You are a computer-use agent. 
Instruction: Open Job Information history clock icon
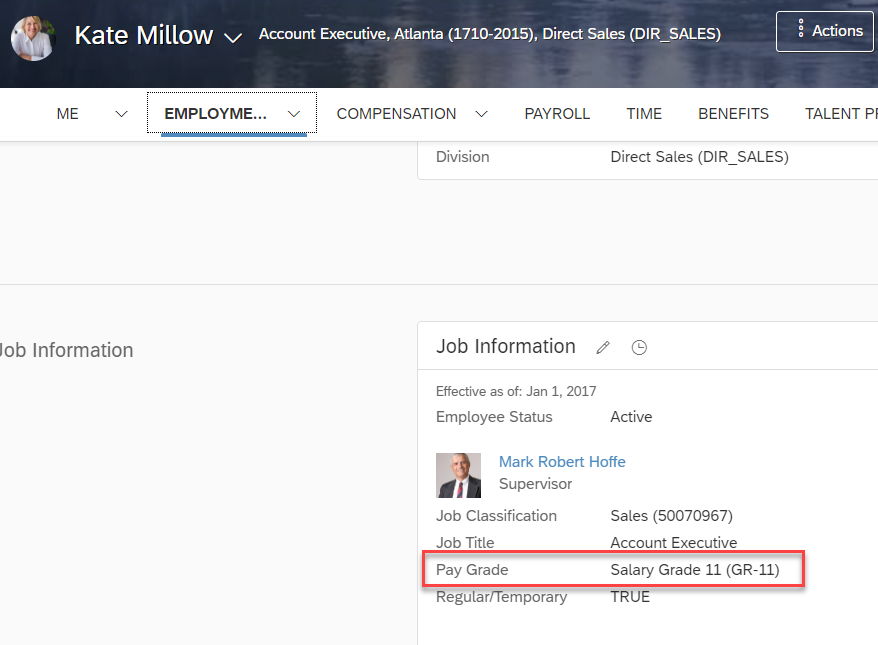tap(639, 348)
